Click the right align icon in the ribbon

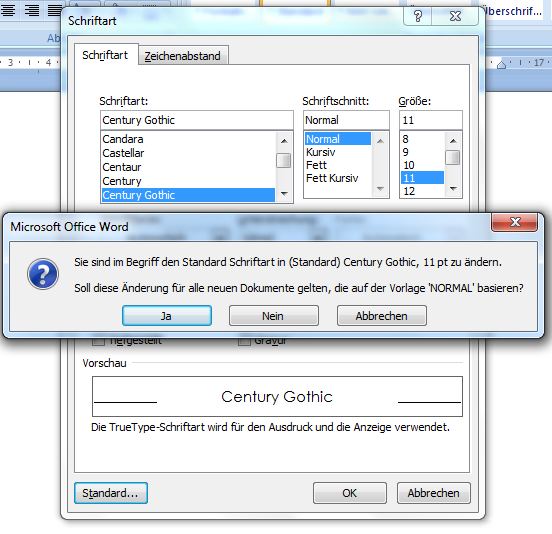32,10
